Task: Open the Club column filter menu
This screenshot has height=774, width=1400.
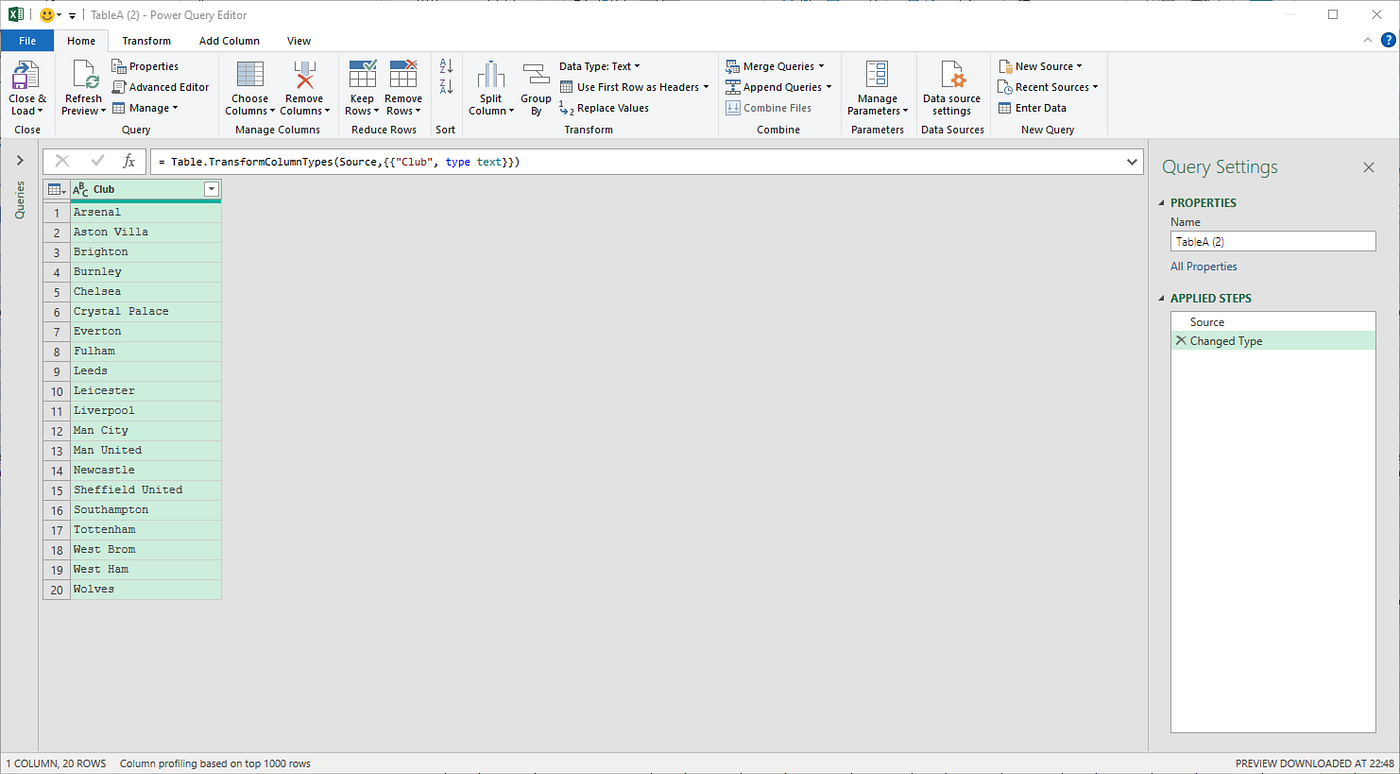Action: point(211,188)
